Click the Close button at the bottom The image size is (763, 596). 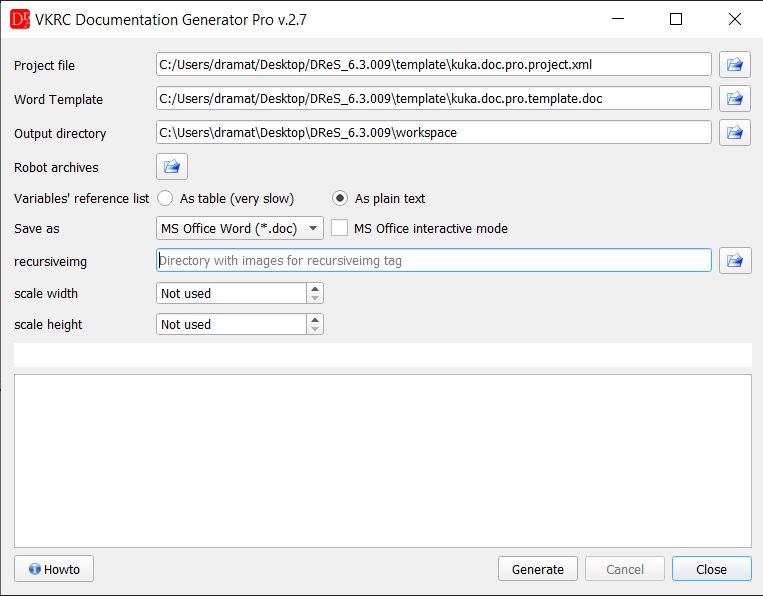pyautogui.click(x=711, y=569)
